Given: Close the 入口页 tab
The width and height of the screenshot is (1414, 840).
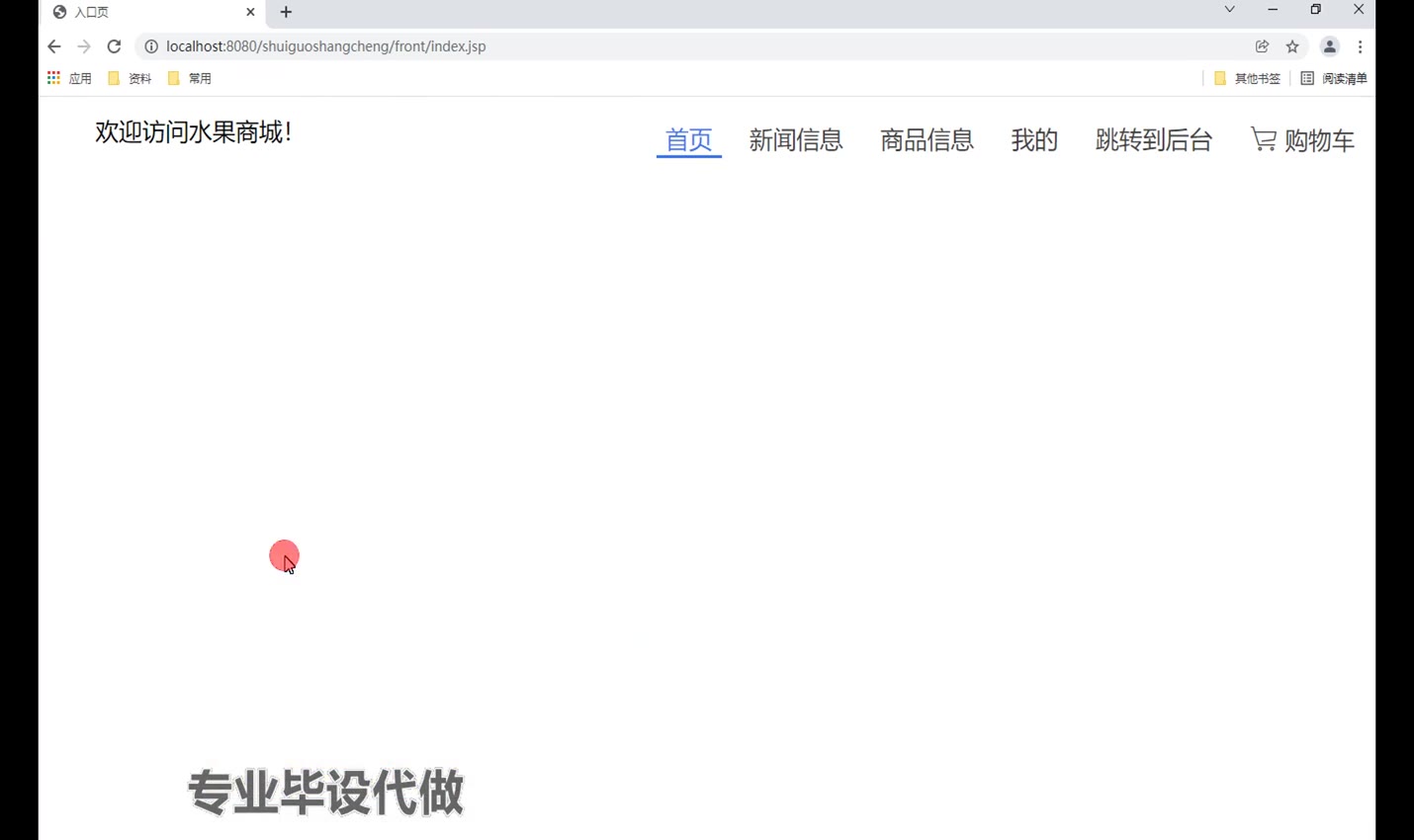Looking at the screenshot, I should (x=250, y=12).
